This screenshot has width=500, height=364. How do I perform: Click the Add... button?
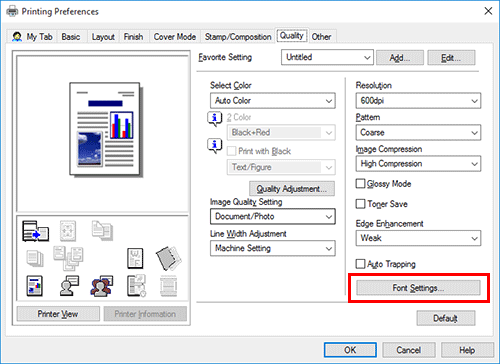coord(400,58)
